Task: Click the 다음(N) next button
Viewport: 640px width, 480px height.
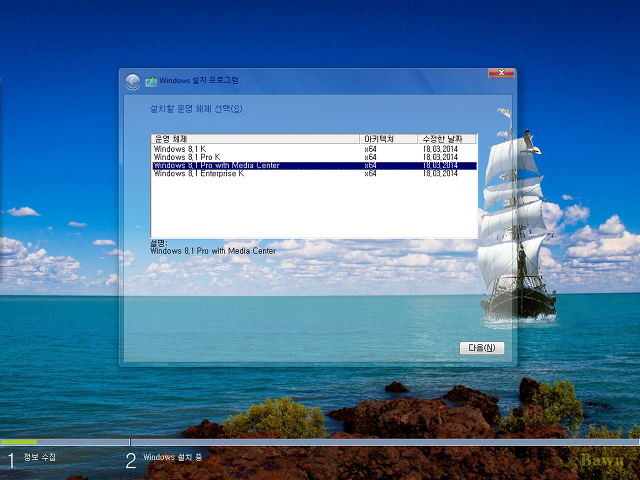Action: 482,348
